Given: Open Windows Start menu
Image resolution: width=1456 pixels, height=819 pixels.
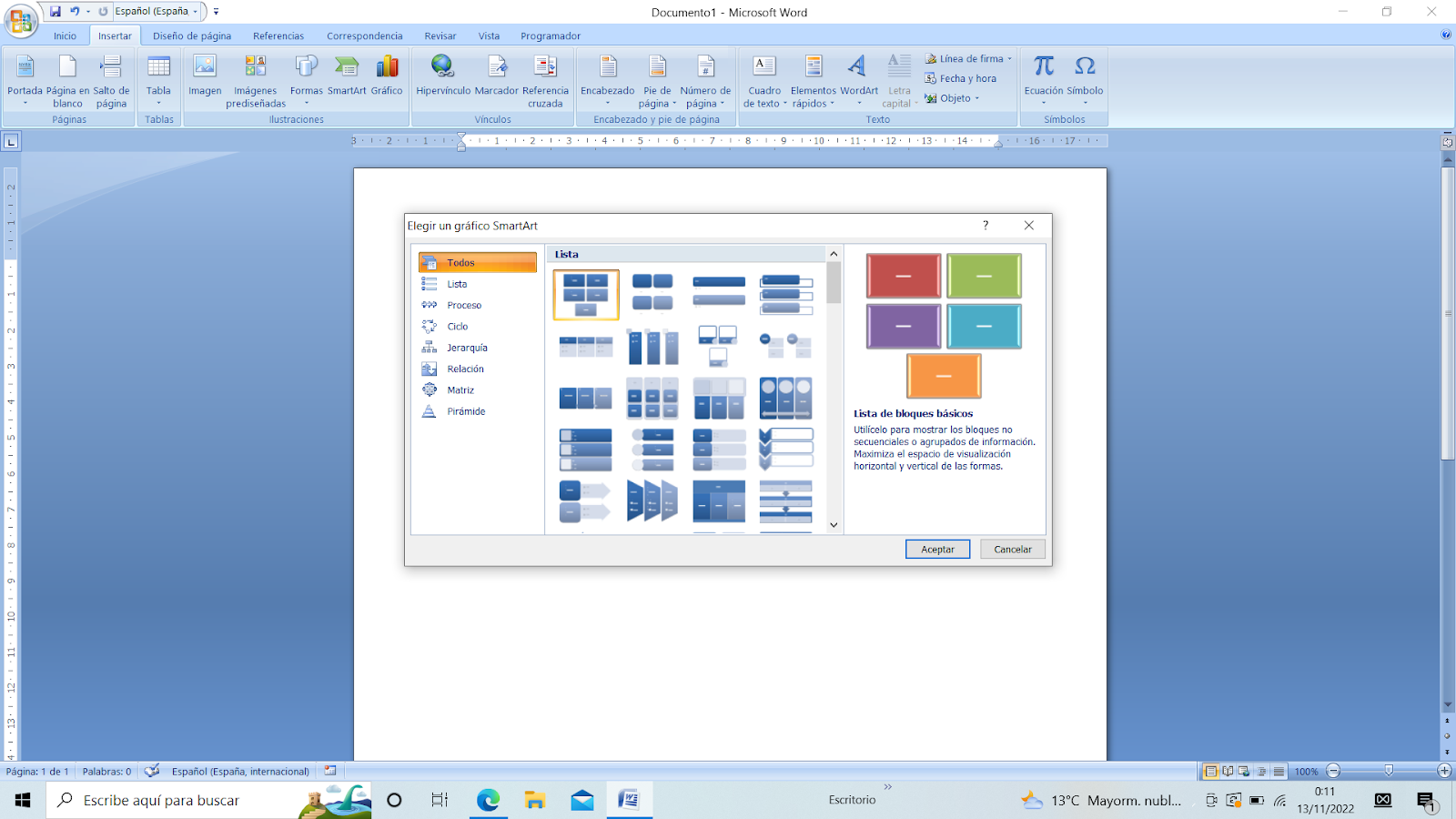Looking at the screenshot, I should 23,800.
